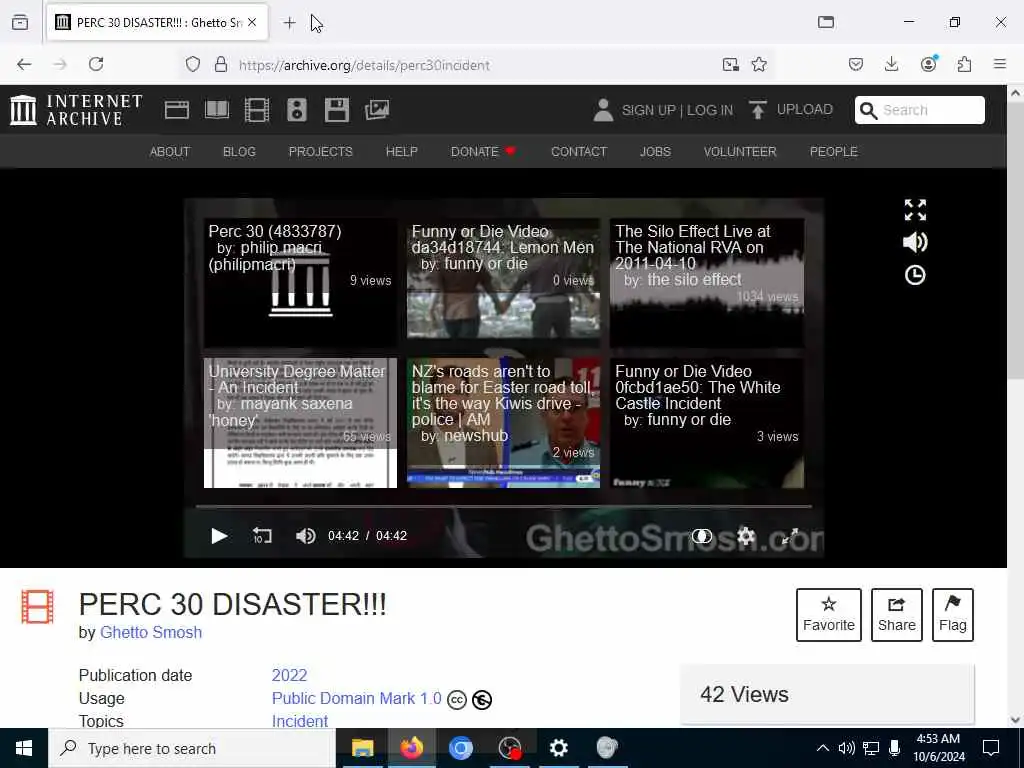Open the ABOUT menu item
This screenshot has width=1024, height=768.
click(170, 152)
